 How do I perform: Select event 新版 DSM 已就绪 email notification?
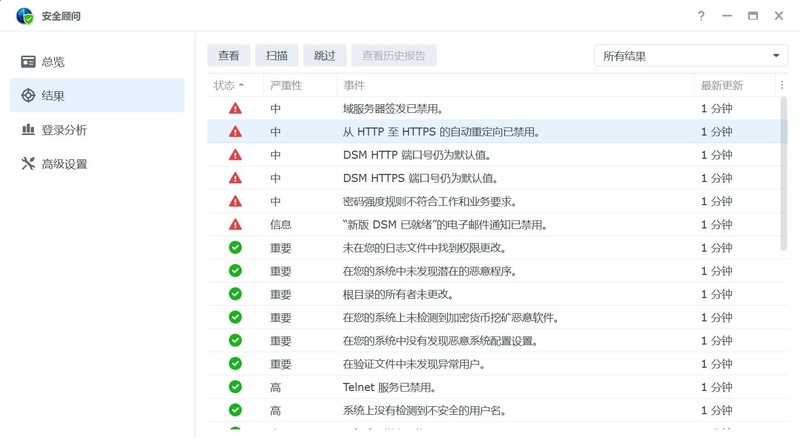444,225
